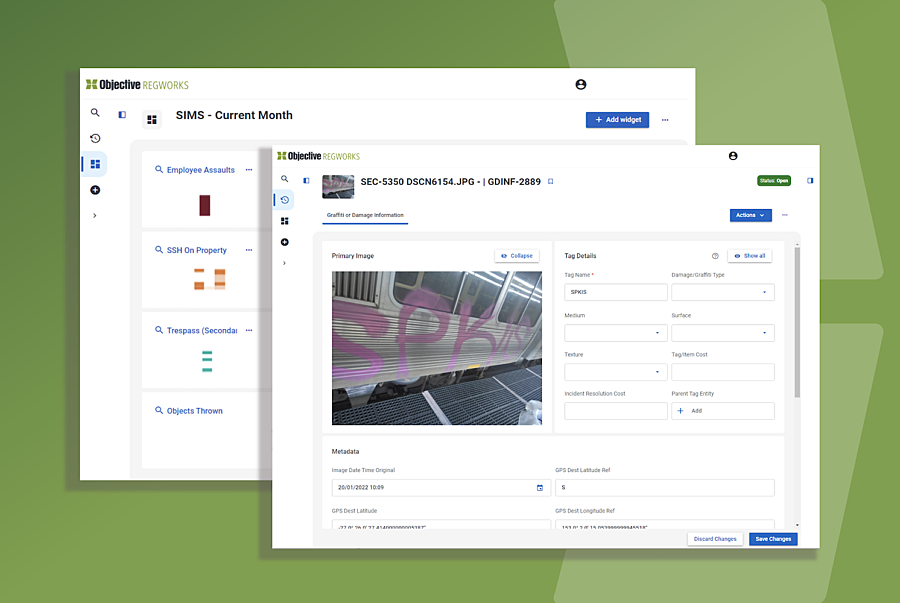Toggle right side panel in record view
Screen dimensions: 900x603
pyautogui.click(x=810, y=181)
